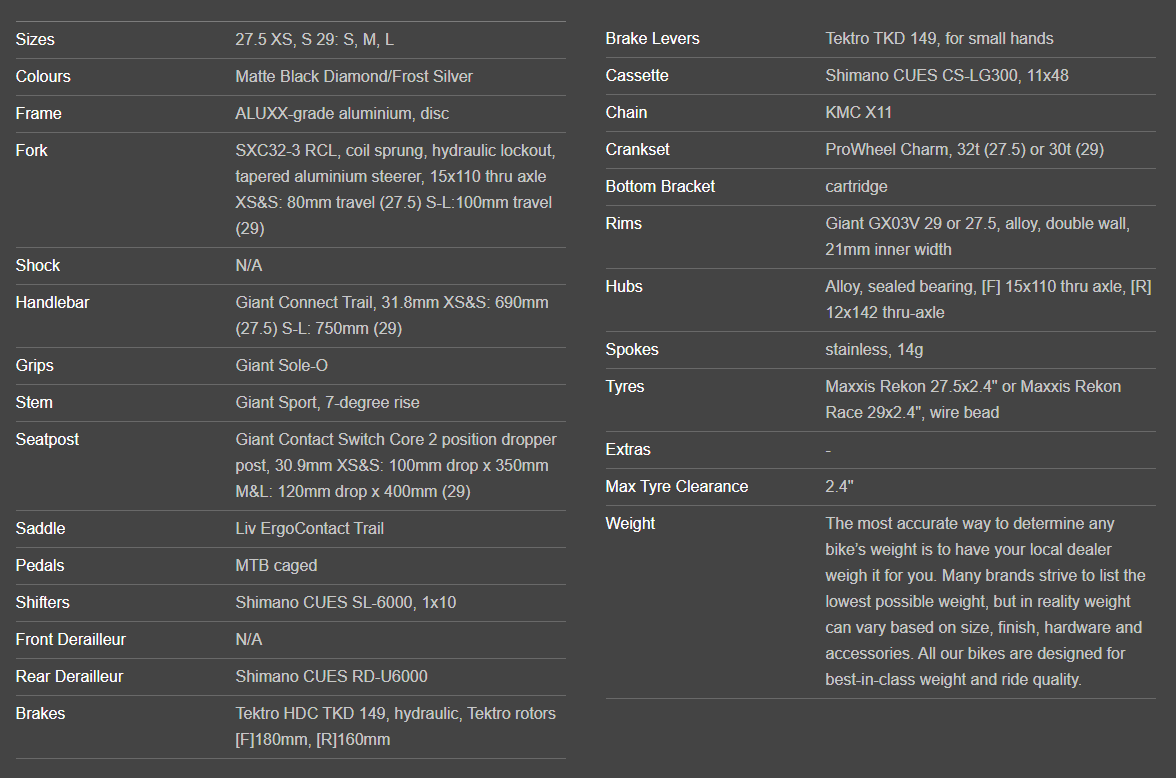Screen dimensions: 1176x778
Task: Click the Shimano CUES SL-6000 shifters value
Action: 346,603
